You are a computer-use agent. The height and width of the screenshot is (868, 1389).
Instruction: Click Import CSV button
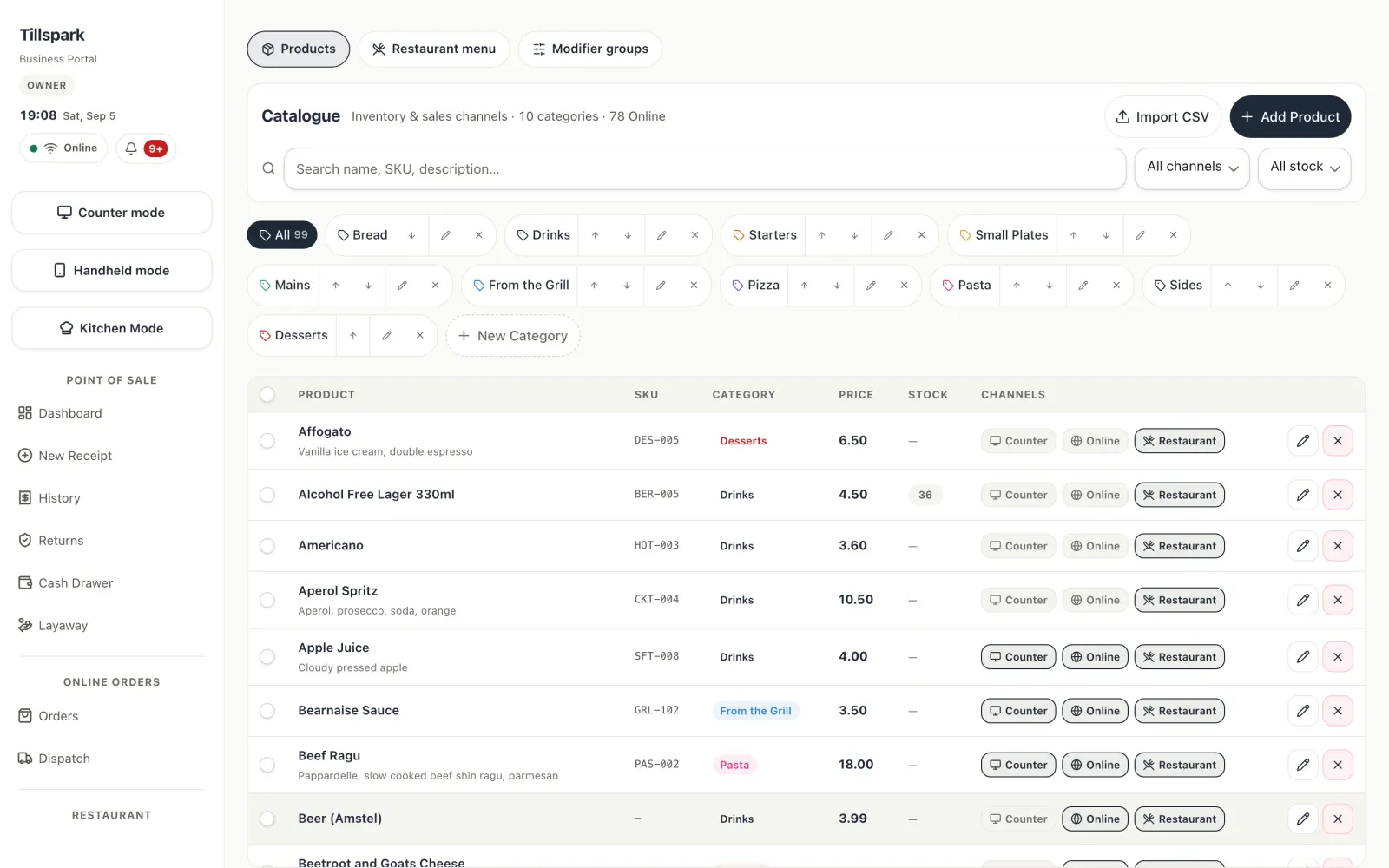point(1162,116)
